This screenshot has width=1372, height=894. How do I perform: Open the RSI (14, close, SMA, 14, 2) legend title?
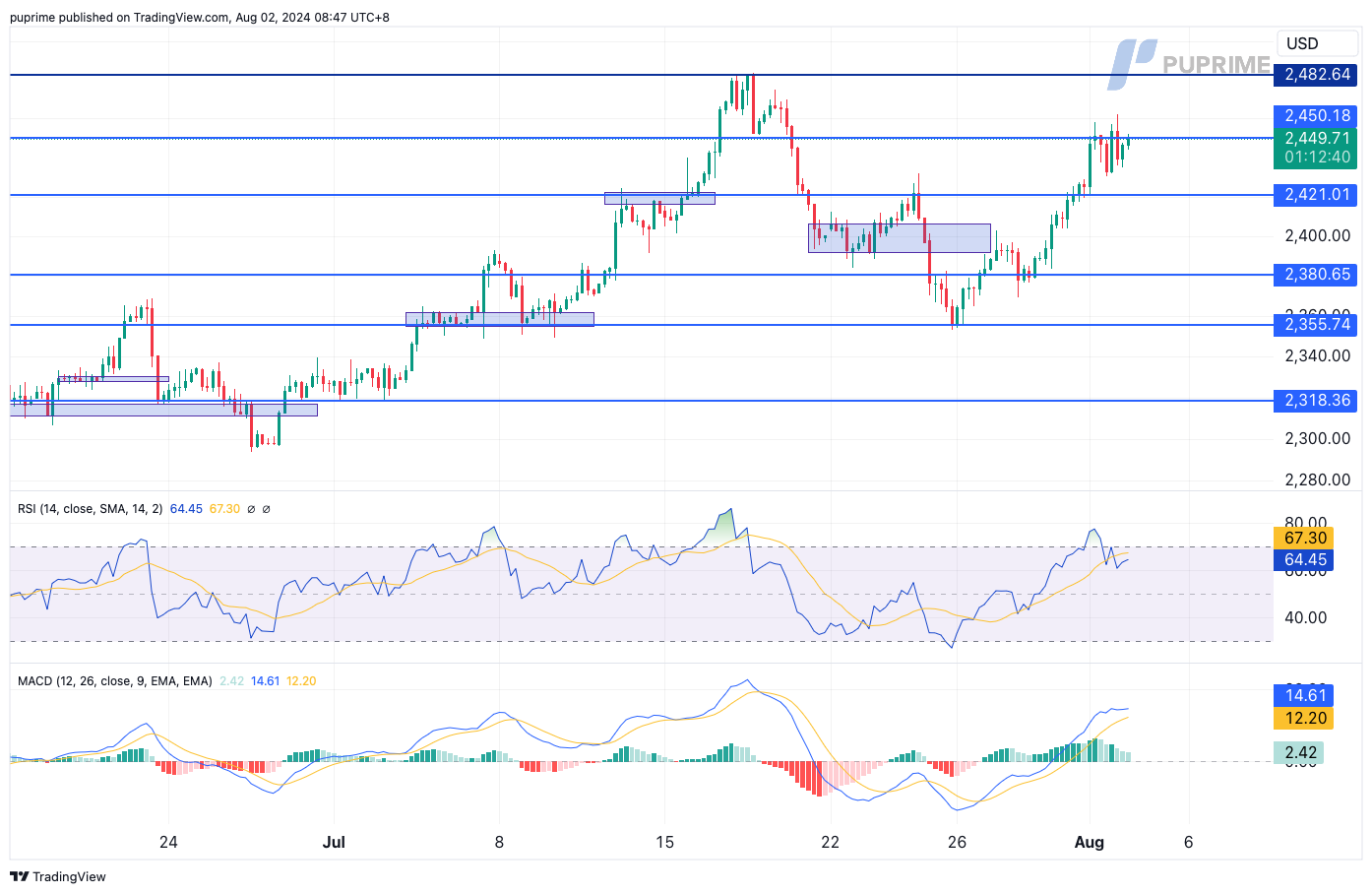click(x=90, y=509)
